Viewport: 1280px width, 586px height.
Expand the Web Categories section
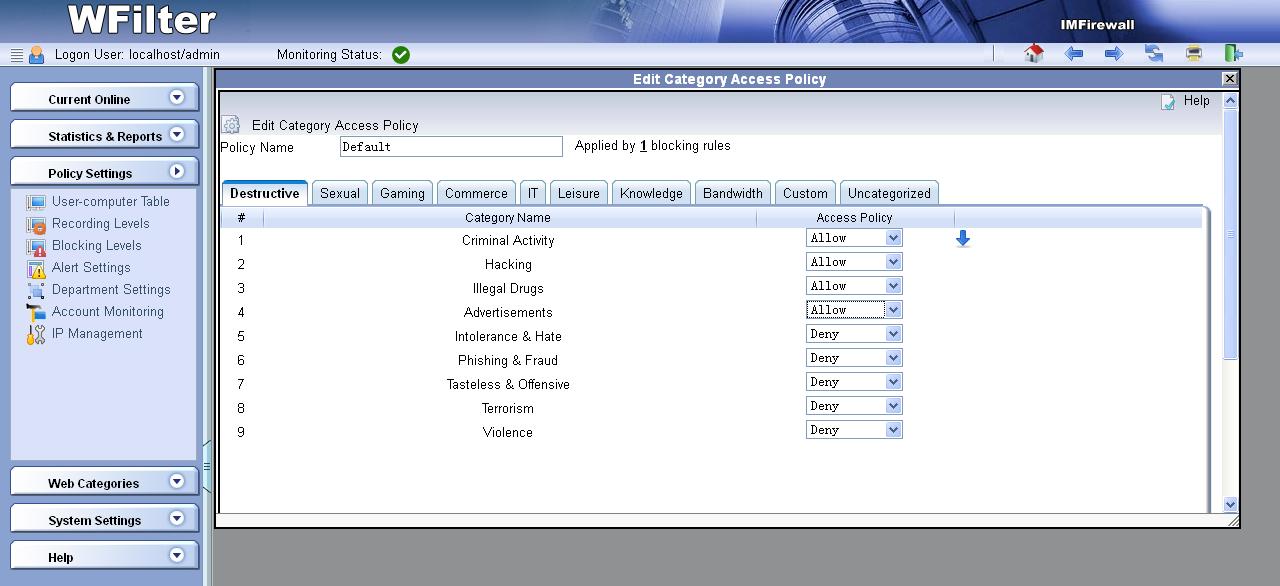click(177, 482)
